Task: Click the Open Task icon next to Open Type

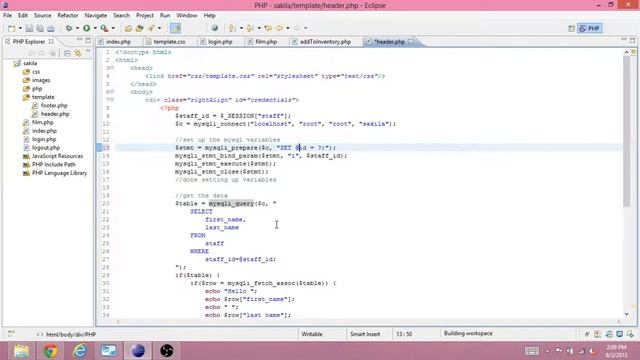Action: pyautogui.click(x=139, y=28)
